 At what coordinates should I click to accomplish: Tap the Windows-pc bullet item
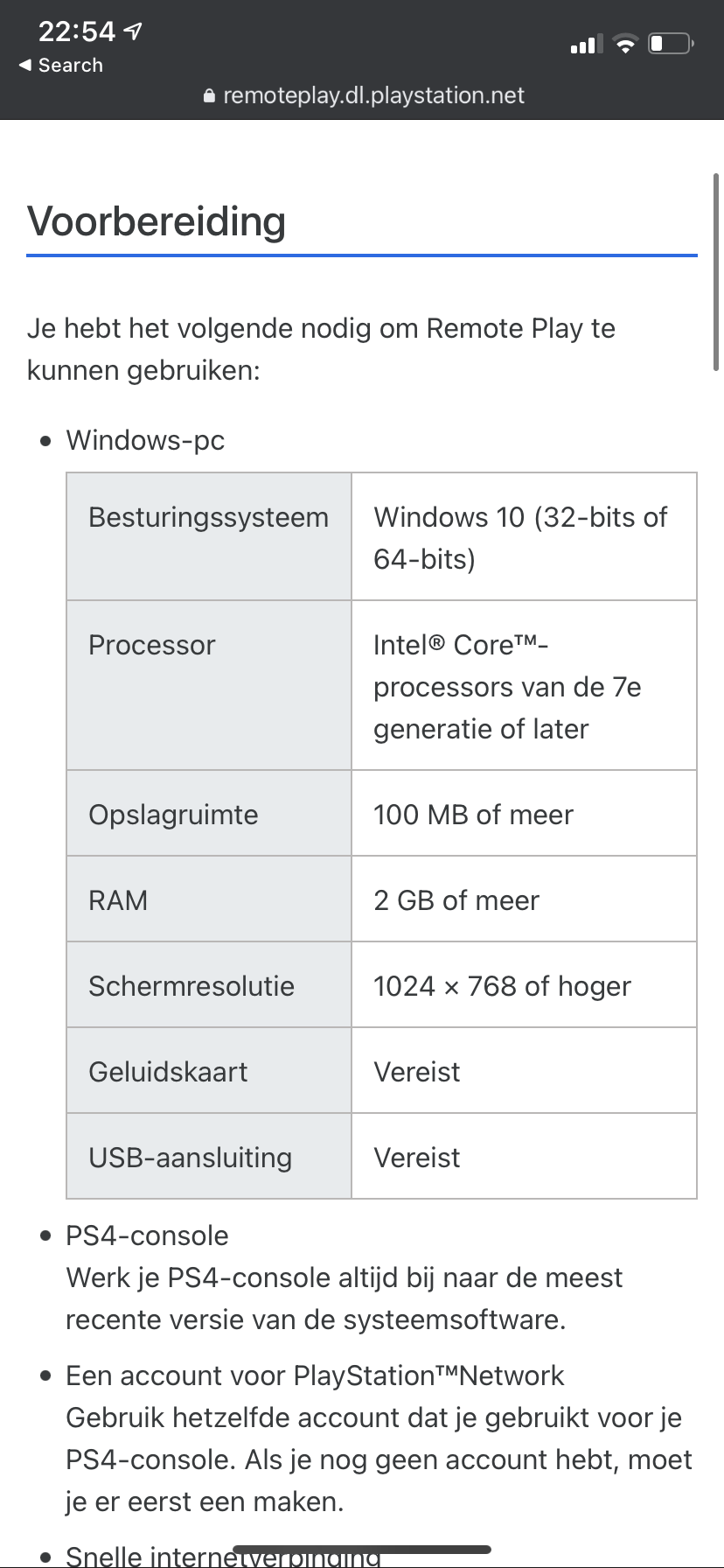click(145, 440)
